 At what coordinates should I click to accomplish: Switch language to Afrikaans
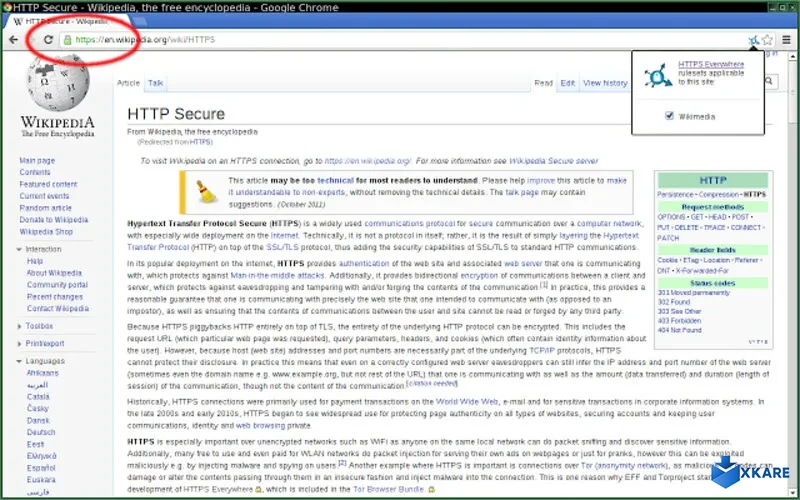(x=42, y=373)
